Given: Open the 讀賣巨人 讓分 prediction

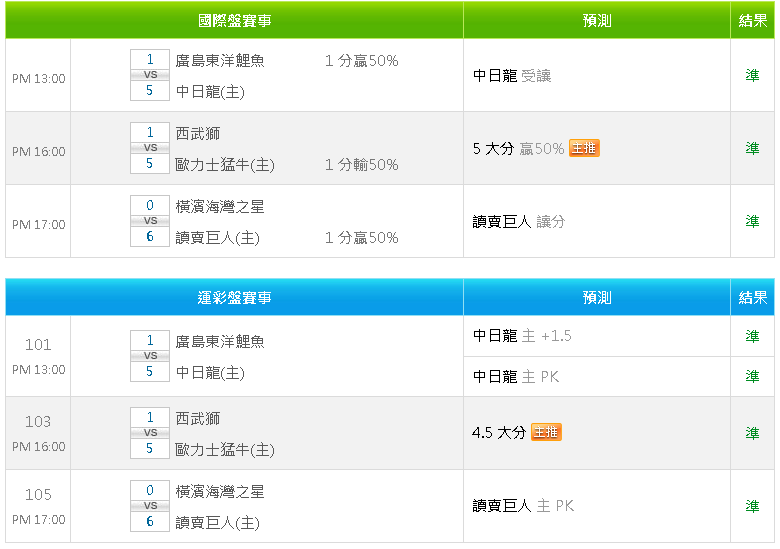Looking at the screenshot, I should tap(519, 221).
